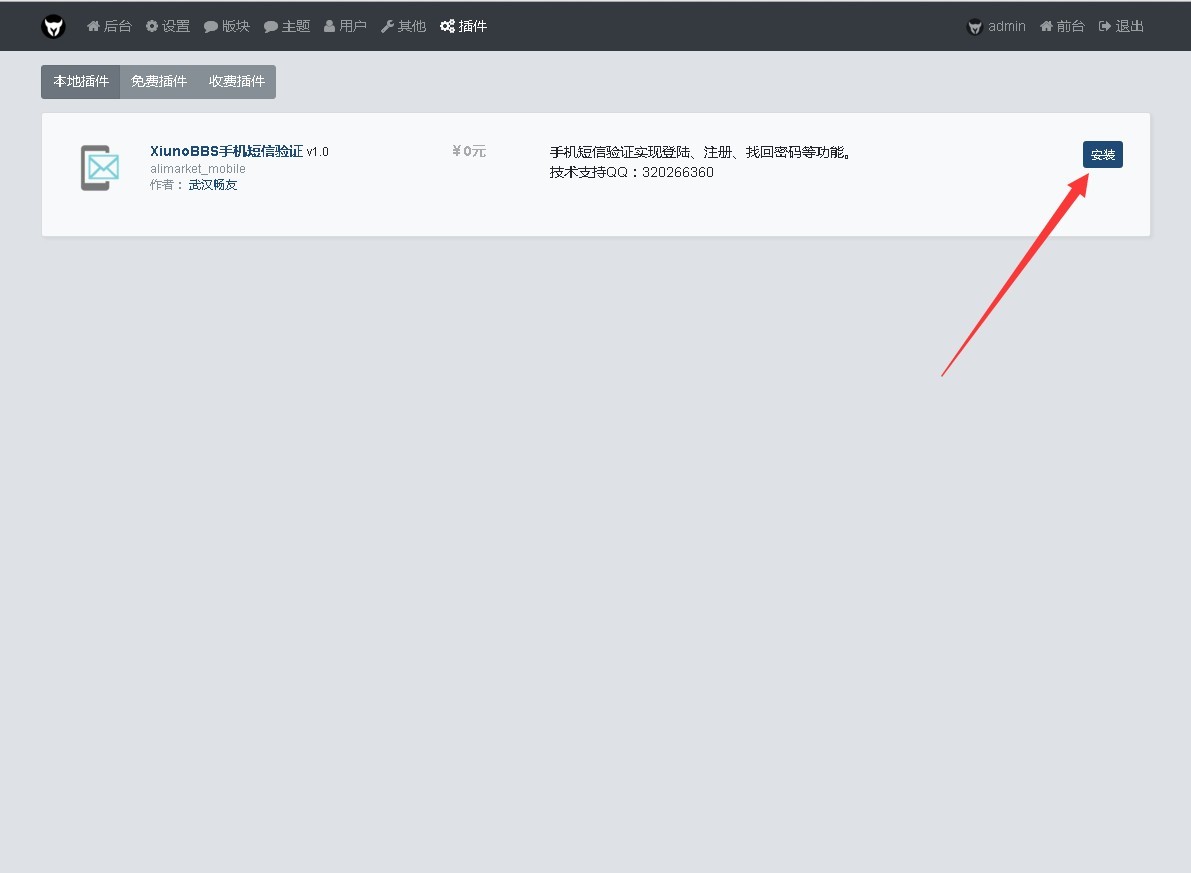Viewport: 1191px width, 873px height.
Task: Click the 技术支持QQ：320266360 text
Action: point(631,172)
